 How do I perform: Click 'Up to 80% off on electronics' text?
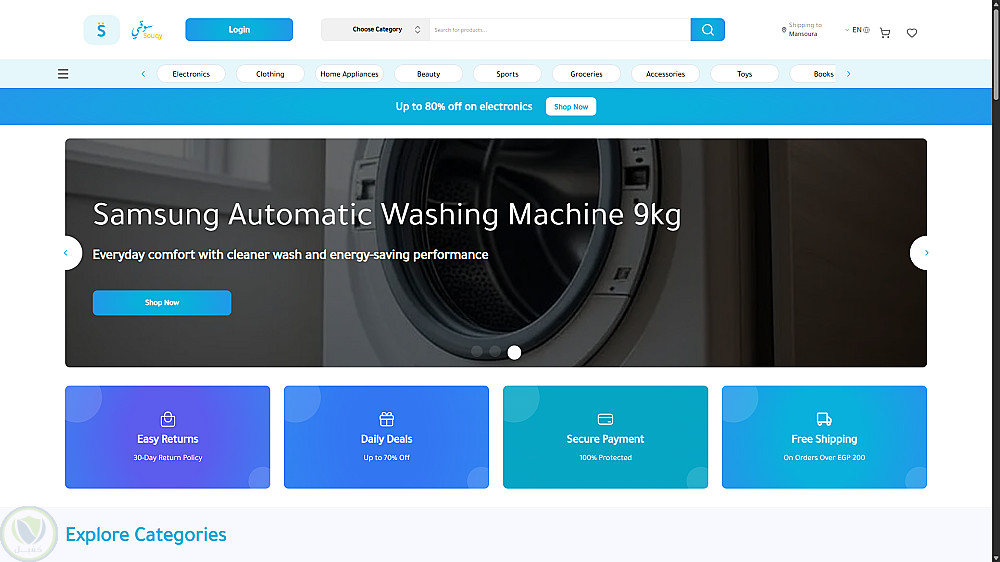464,107
